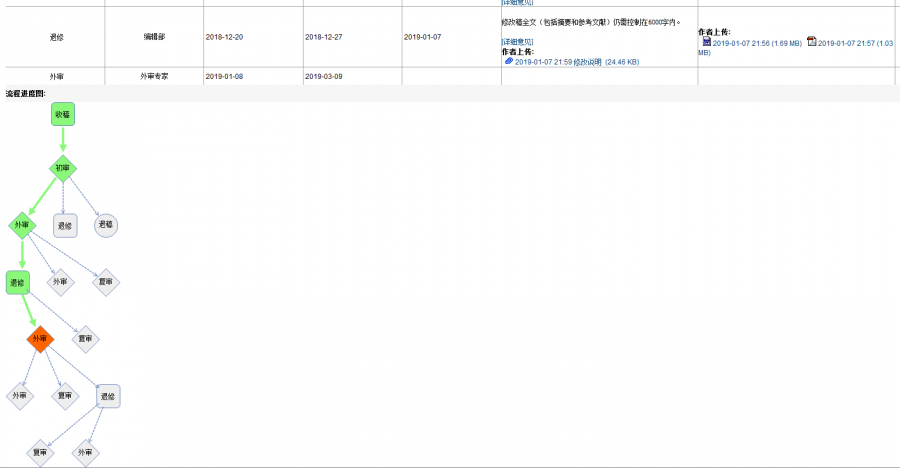
Task: Select the bottom 复审 diamond under gray 退修
Action: pyautogui.click(x=40, y=452)
